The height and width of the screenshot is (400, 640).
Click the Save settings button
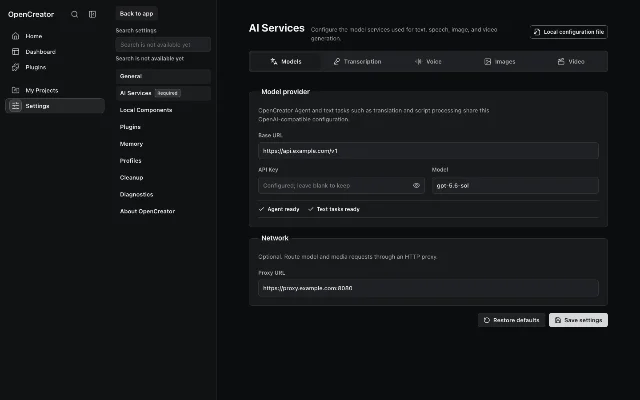[578, 320]
